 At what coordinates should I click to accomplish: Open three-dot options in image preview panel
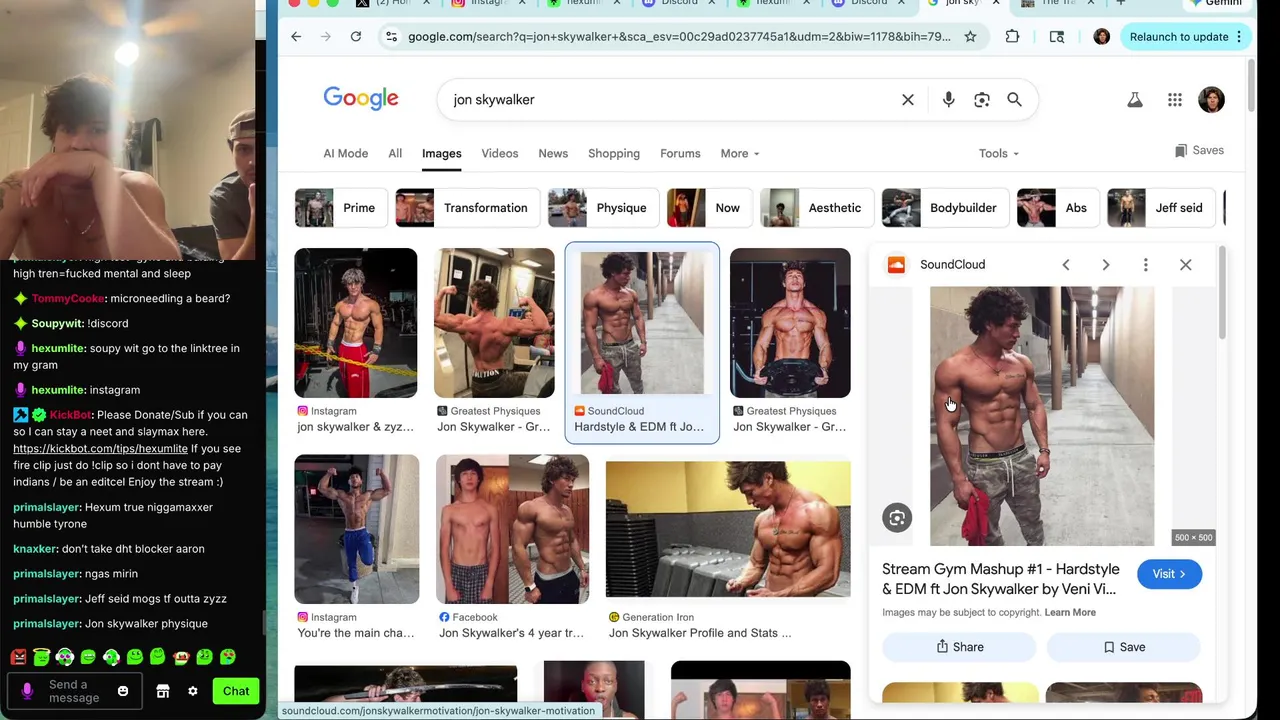[1146, 265]
